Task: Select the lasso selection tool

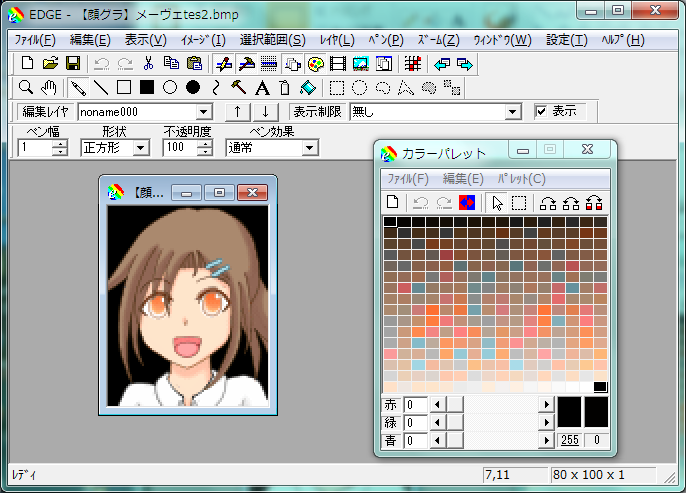Action: [x=383, y=87]
